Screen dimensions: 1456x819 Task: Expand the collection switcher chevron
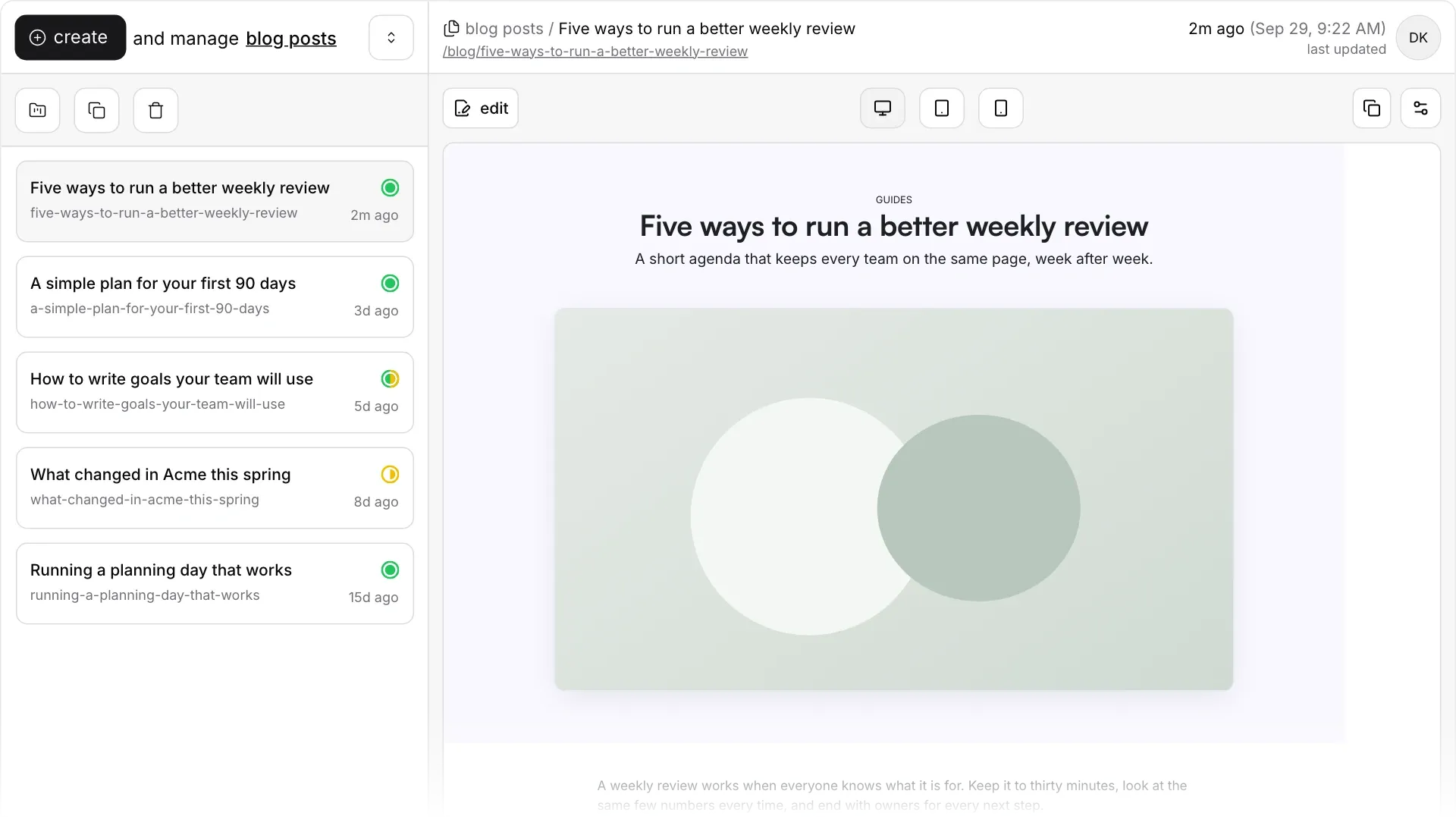coord(391,37)
